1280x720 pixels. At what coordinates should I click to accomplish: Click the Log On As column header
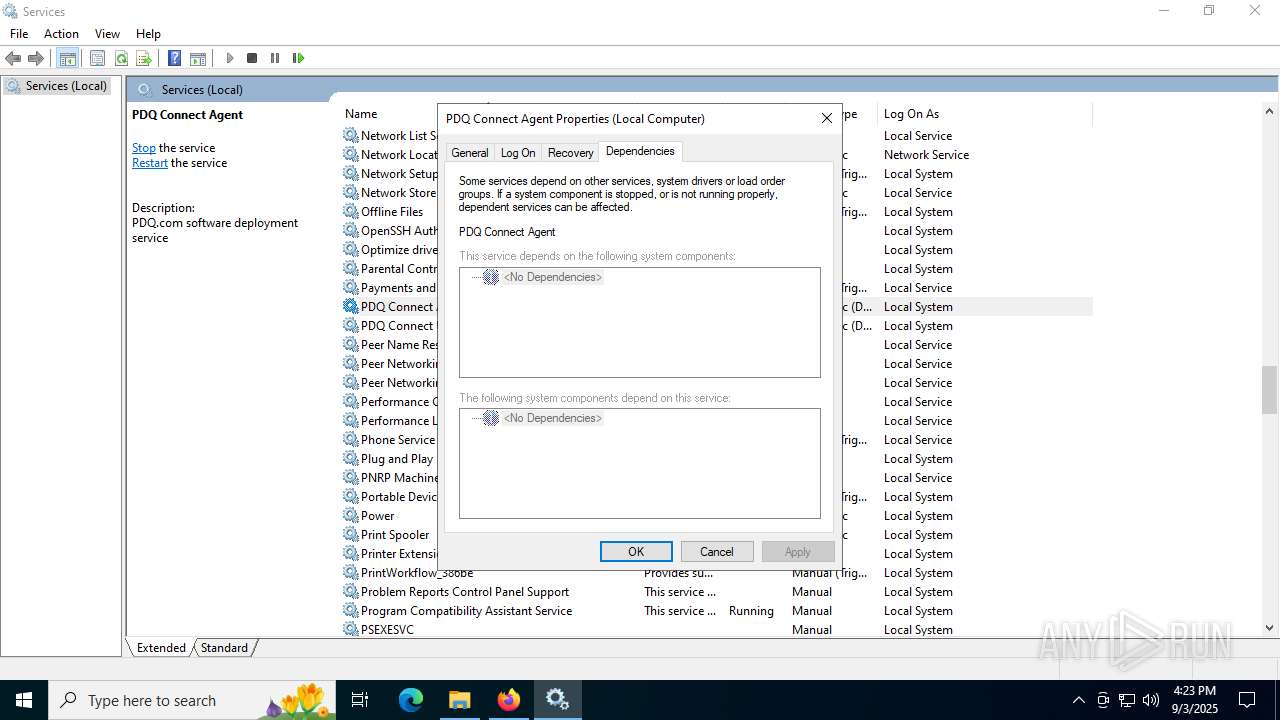[x=911, y=114]
